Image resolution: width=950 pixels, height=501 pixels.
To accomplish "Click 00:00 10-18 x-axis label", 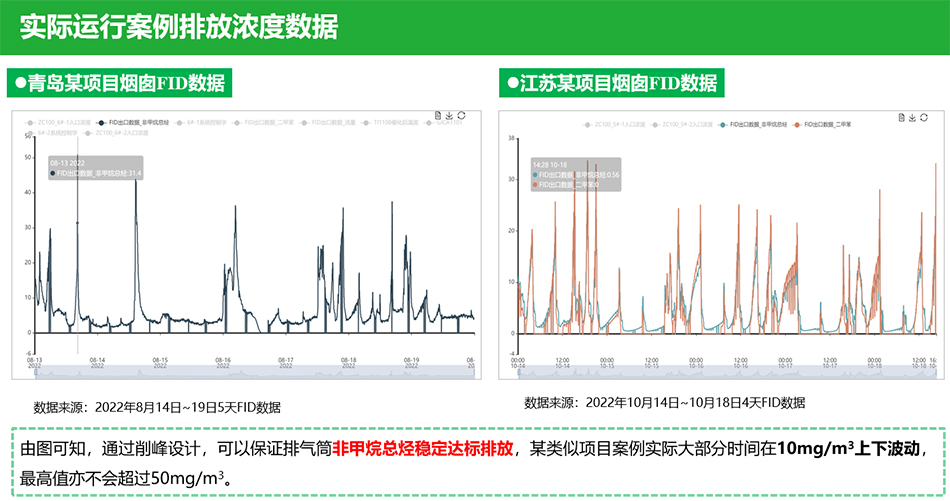I will [874, 363].
